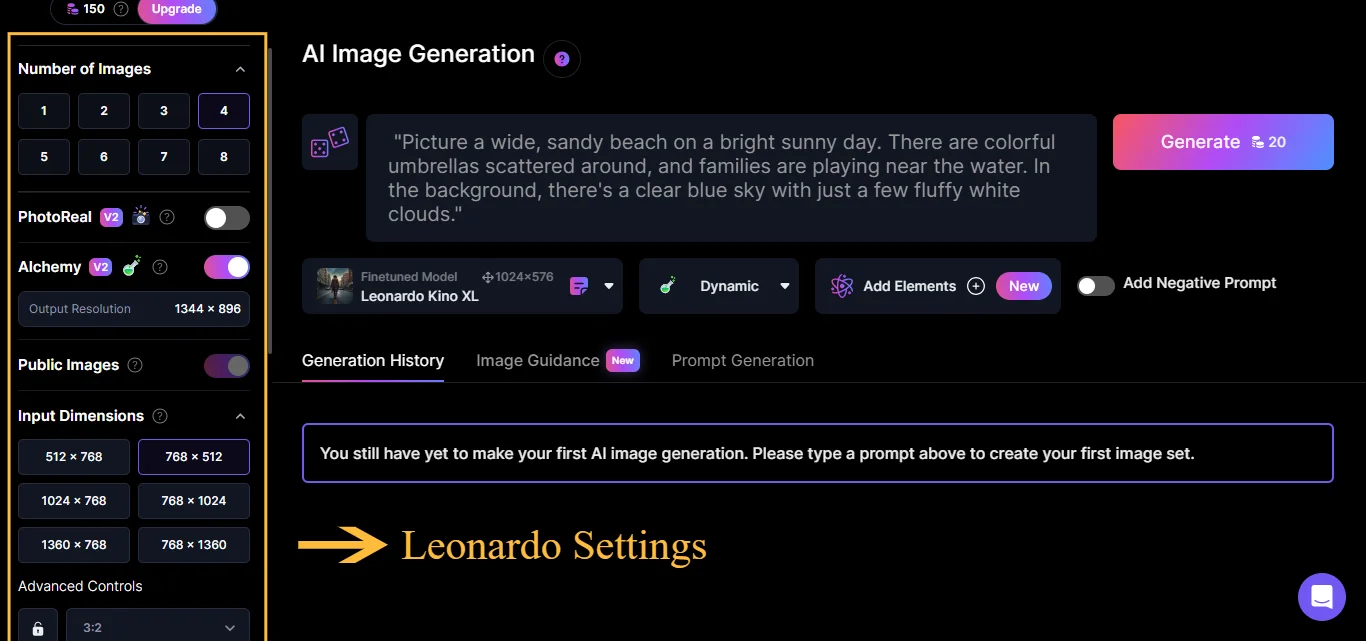The image size is (1366, 641).
Task: Open the Leonardo Kino XL model dropdown
Action: click(607, 286)
